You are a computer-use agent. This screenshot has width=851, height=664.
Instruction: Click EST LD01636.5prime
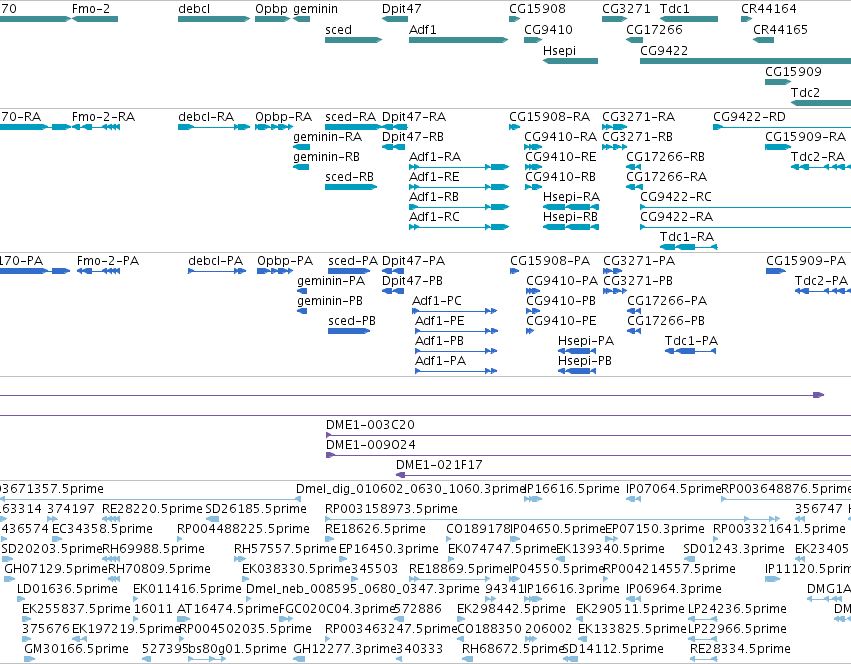(x=21, y=599)
